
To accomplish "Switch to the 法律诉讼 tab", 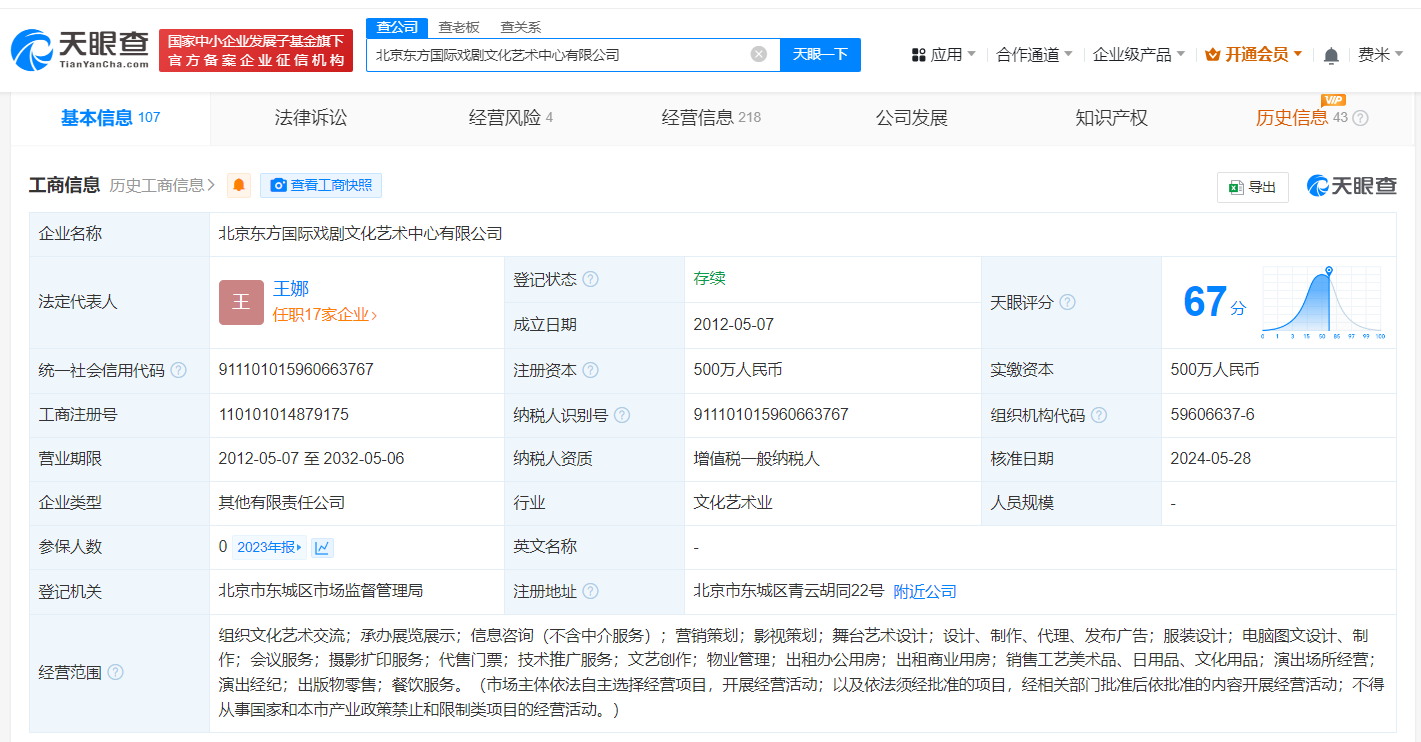I will coord(311,118).
